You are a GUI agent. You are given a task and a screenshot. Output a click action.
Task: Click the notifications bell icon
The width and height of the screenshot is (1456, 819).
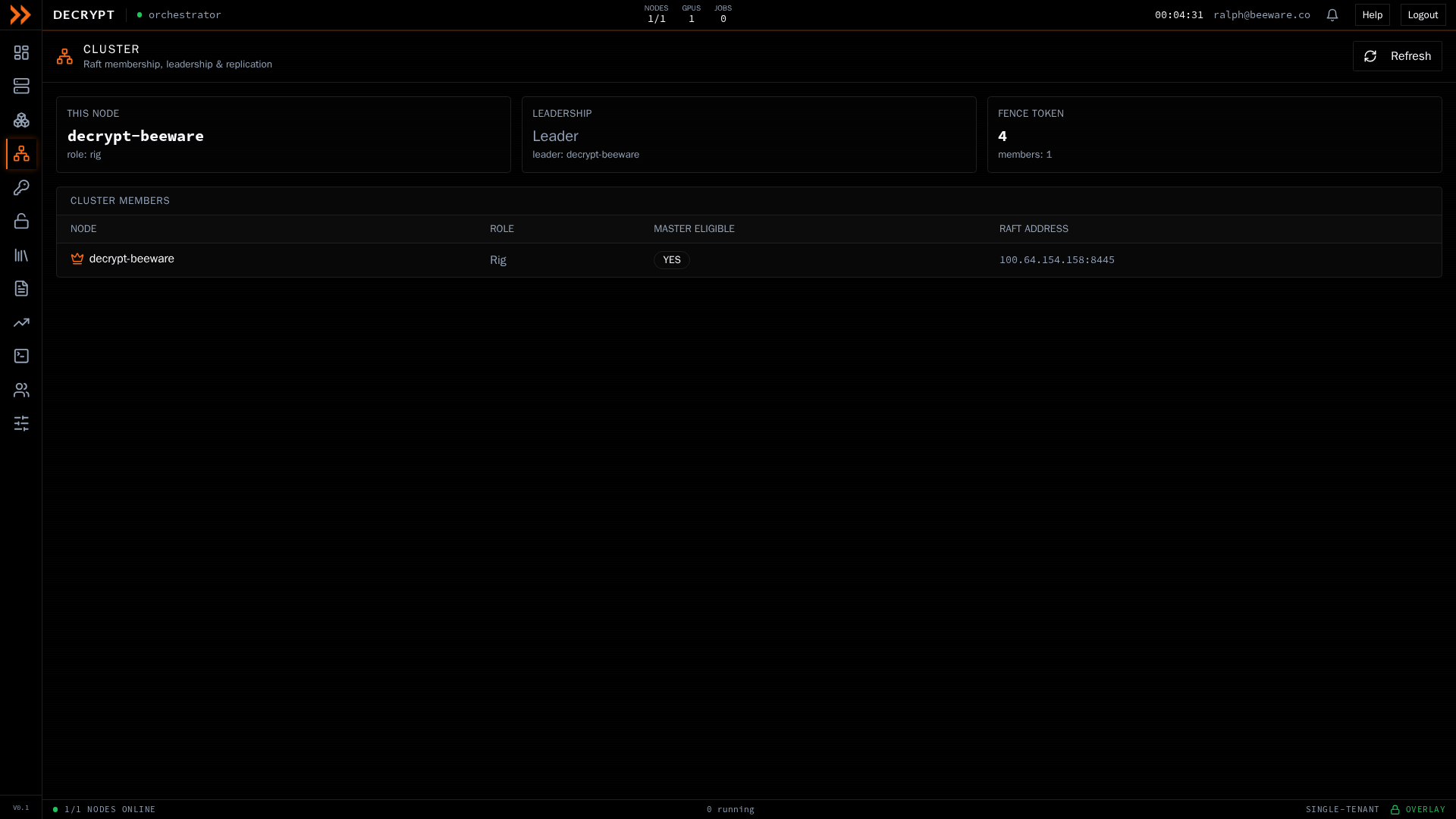pos(1332,14)
